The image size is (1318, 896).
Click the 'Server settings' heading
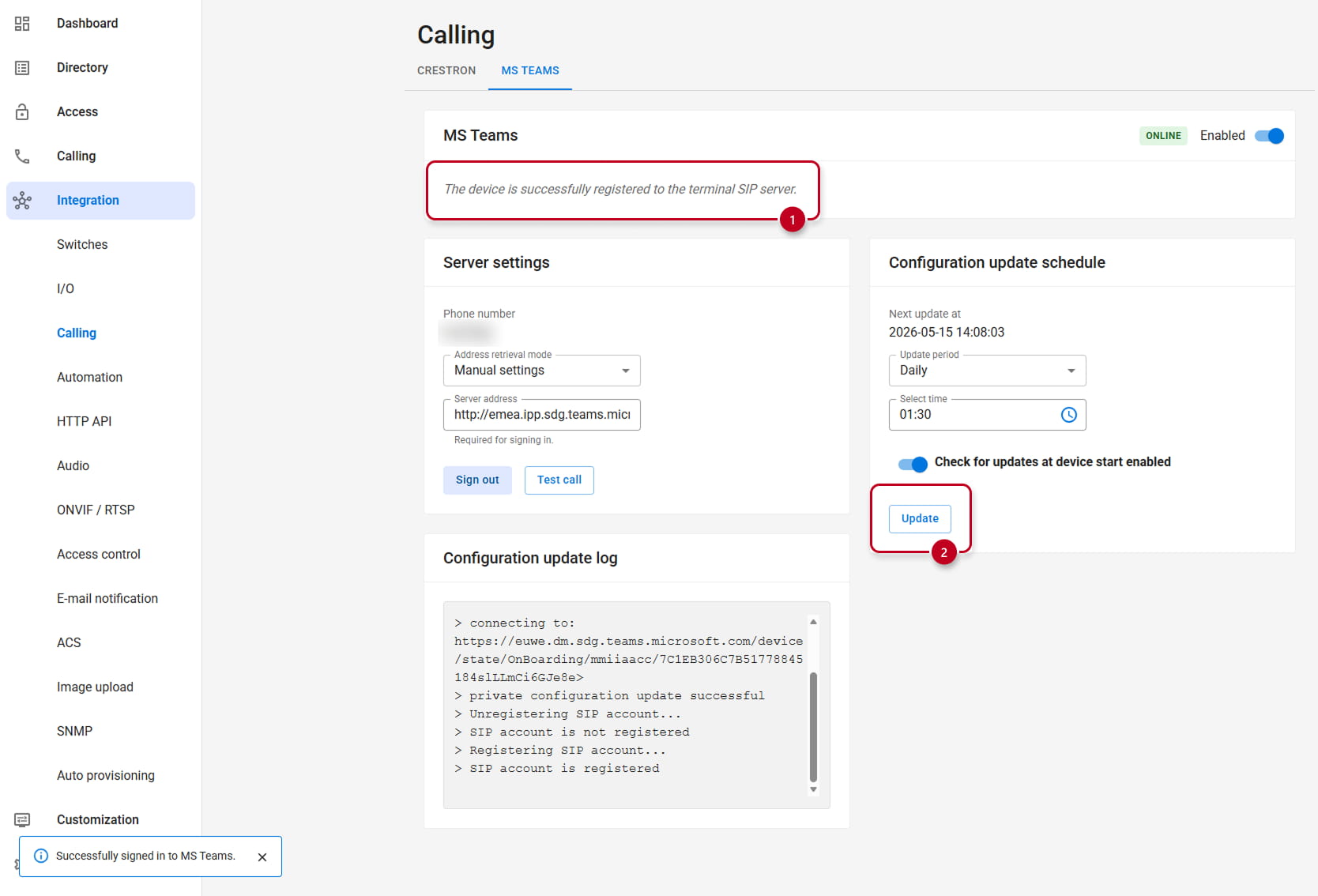click(496, 263)
